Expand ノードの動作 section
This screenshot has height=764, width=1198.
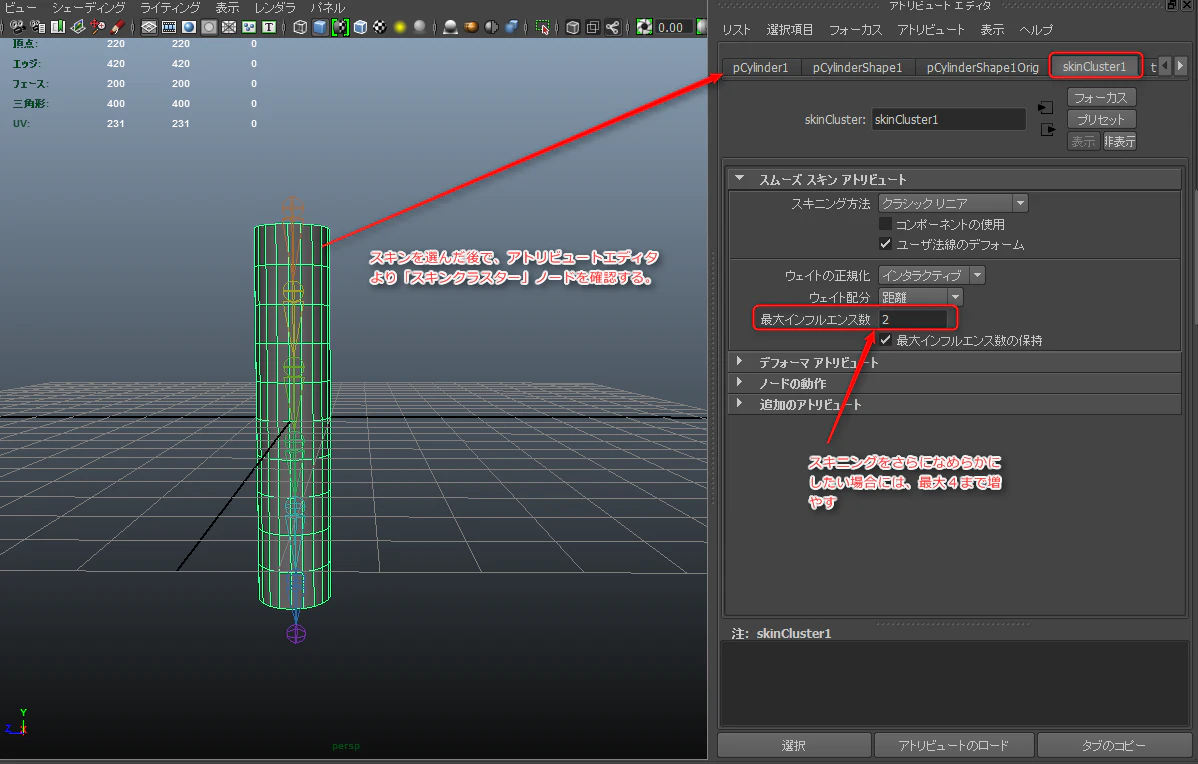pos(740,382)
